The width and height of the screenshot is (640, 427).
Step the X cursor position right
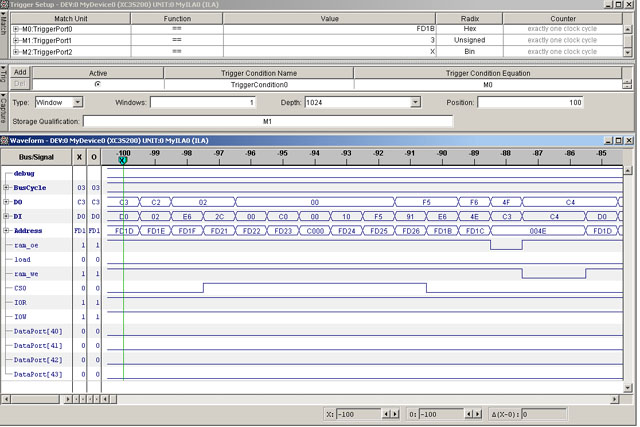pos(393,414)
